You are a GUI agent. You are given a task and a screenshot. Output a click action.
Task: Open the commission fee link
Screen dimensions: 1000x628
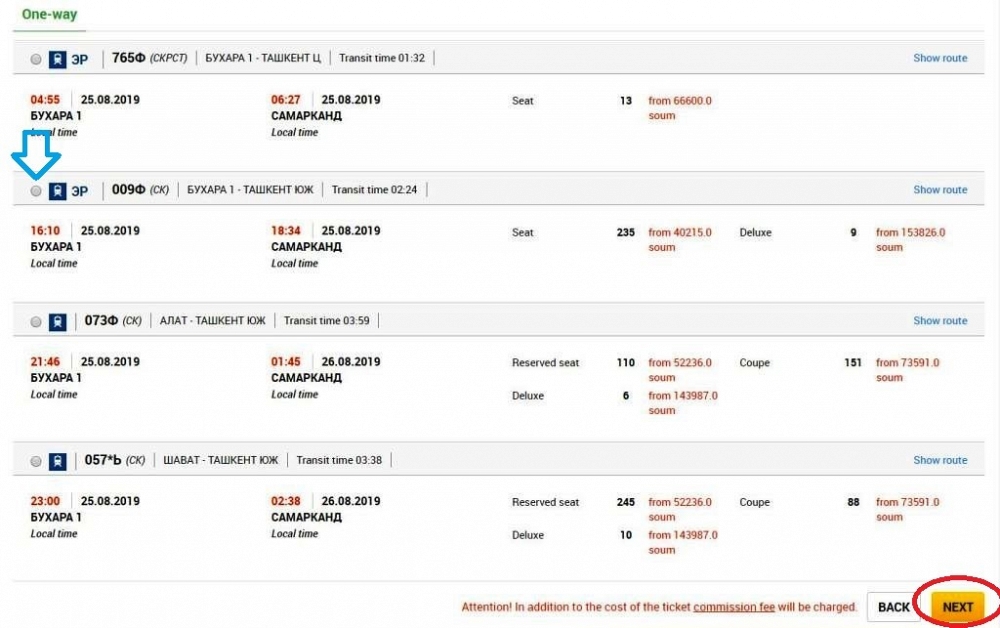734,607
